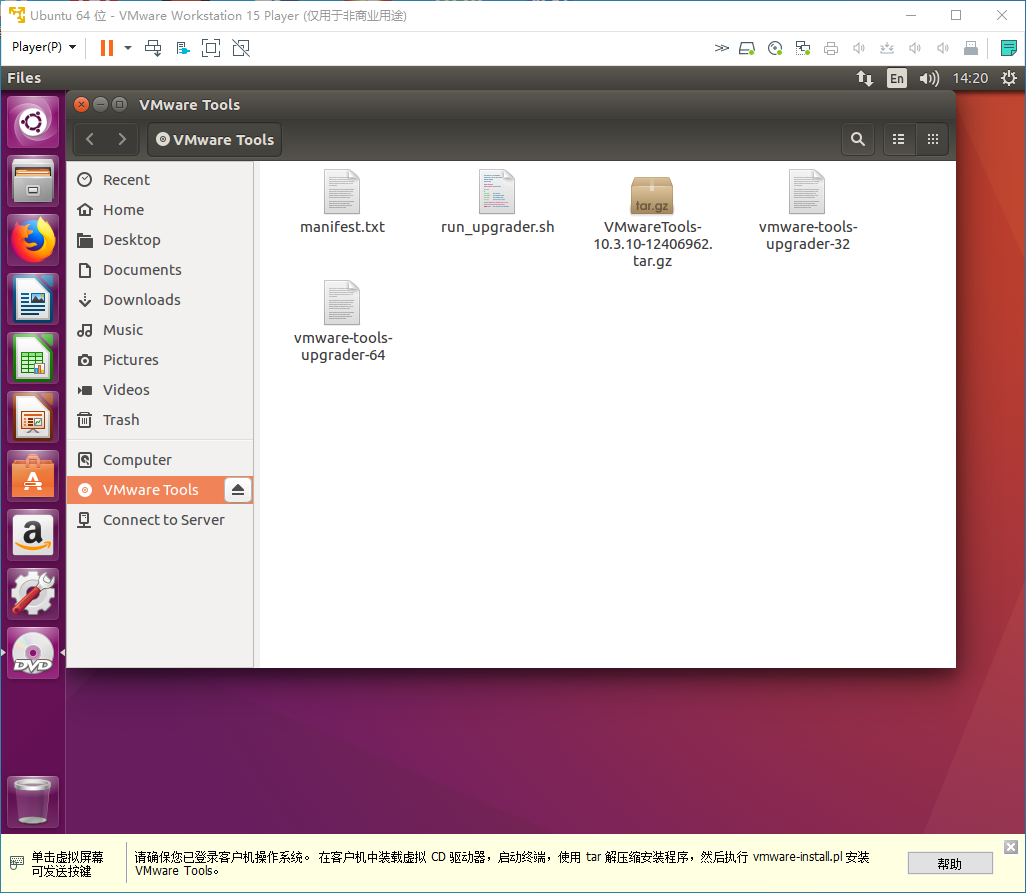1026x893 pixels.
Task: Click the hard disk device icon
Action: tap(747, 48)
